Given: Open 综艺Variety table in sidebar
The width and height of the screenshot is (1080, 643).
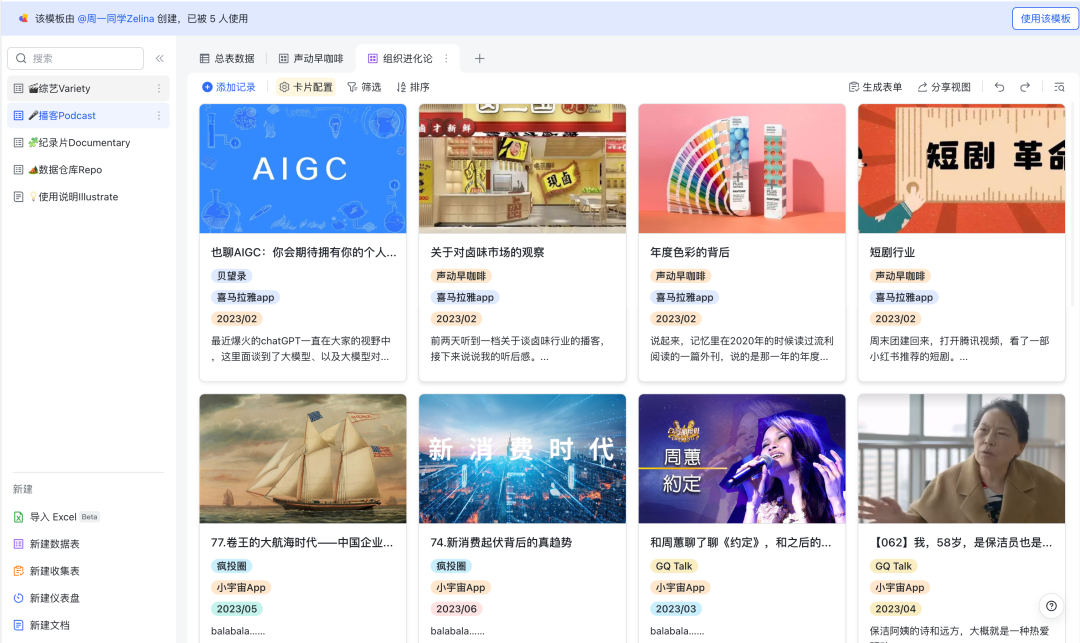Looking at the screenshot, I should pos(88,88).
